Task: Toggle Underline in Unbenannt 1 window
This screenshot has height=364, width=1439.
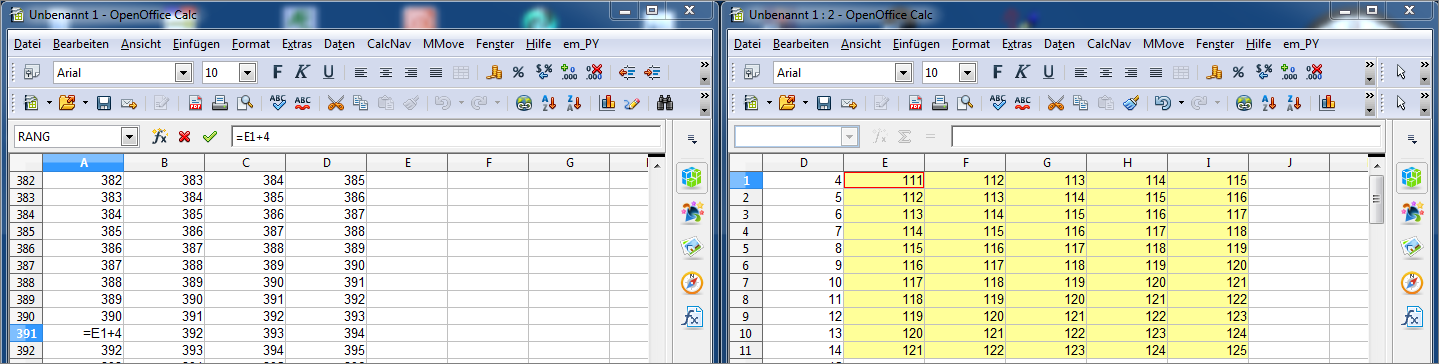Action: pyautogui.click(x=328, y=73)
